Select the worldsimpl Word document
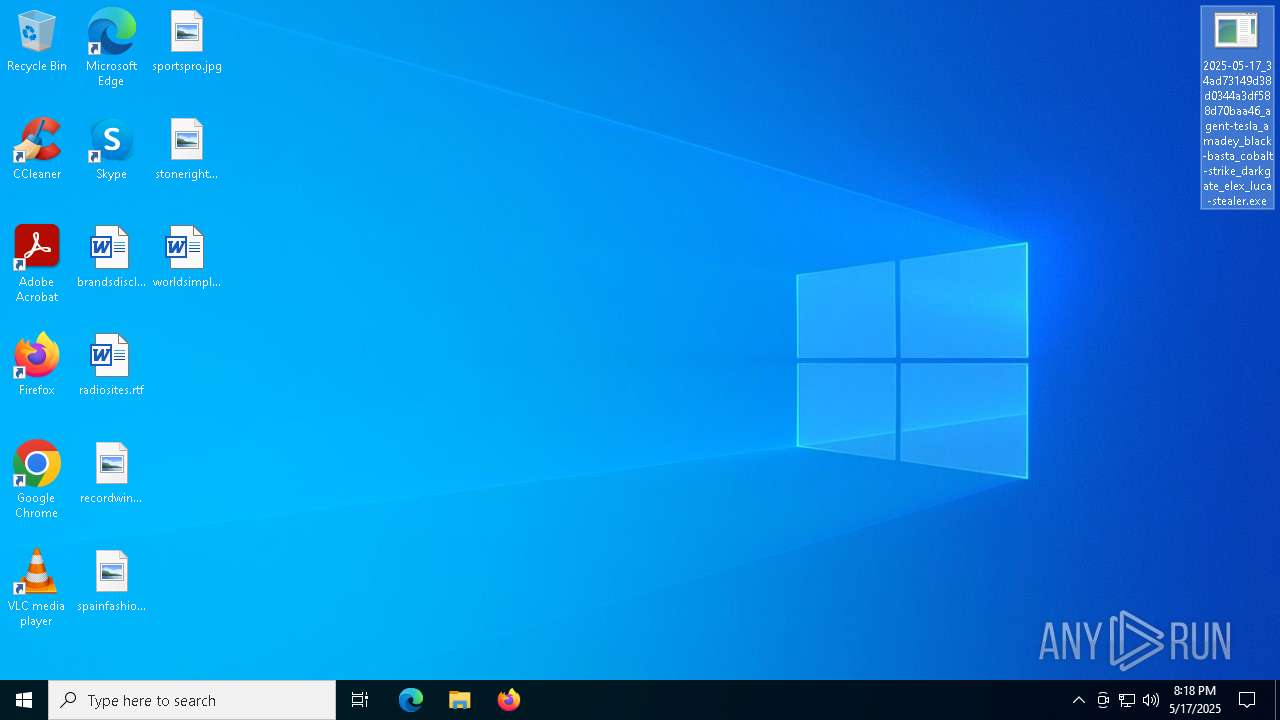 pyautogui.click(x=187, y=258)
